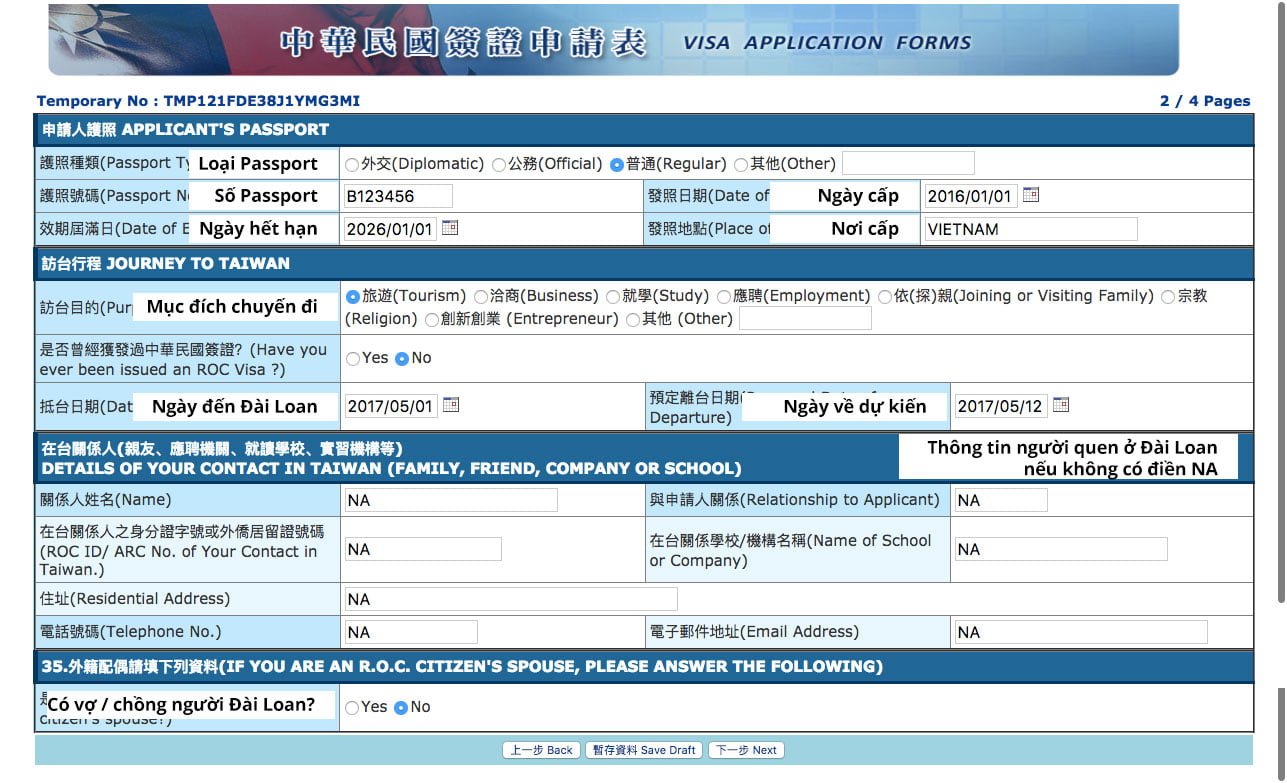Select Yes for previously issued ROC Visa

(352, 359)
